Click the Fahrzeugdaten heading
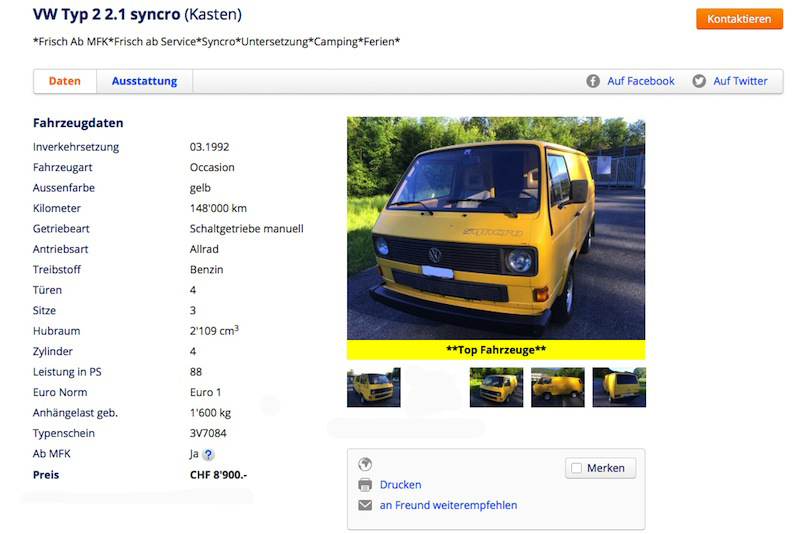The width and height of the screenshot is (800, 534). click(78, 123)
